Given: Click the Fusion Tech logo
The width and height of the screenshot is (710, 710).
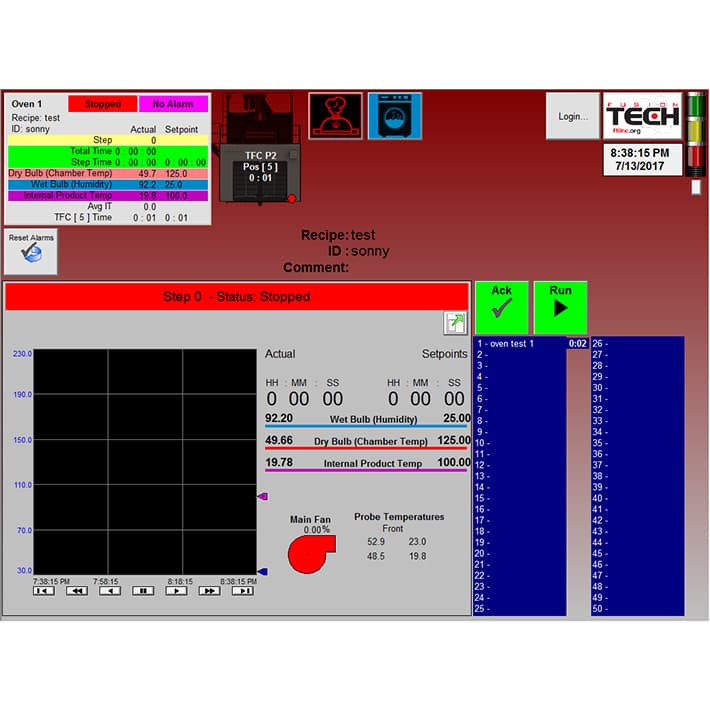Looking at the screenshot, I should click(642, 116).
